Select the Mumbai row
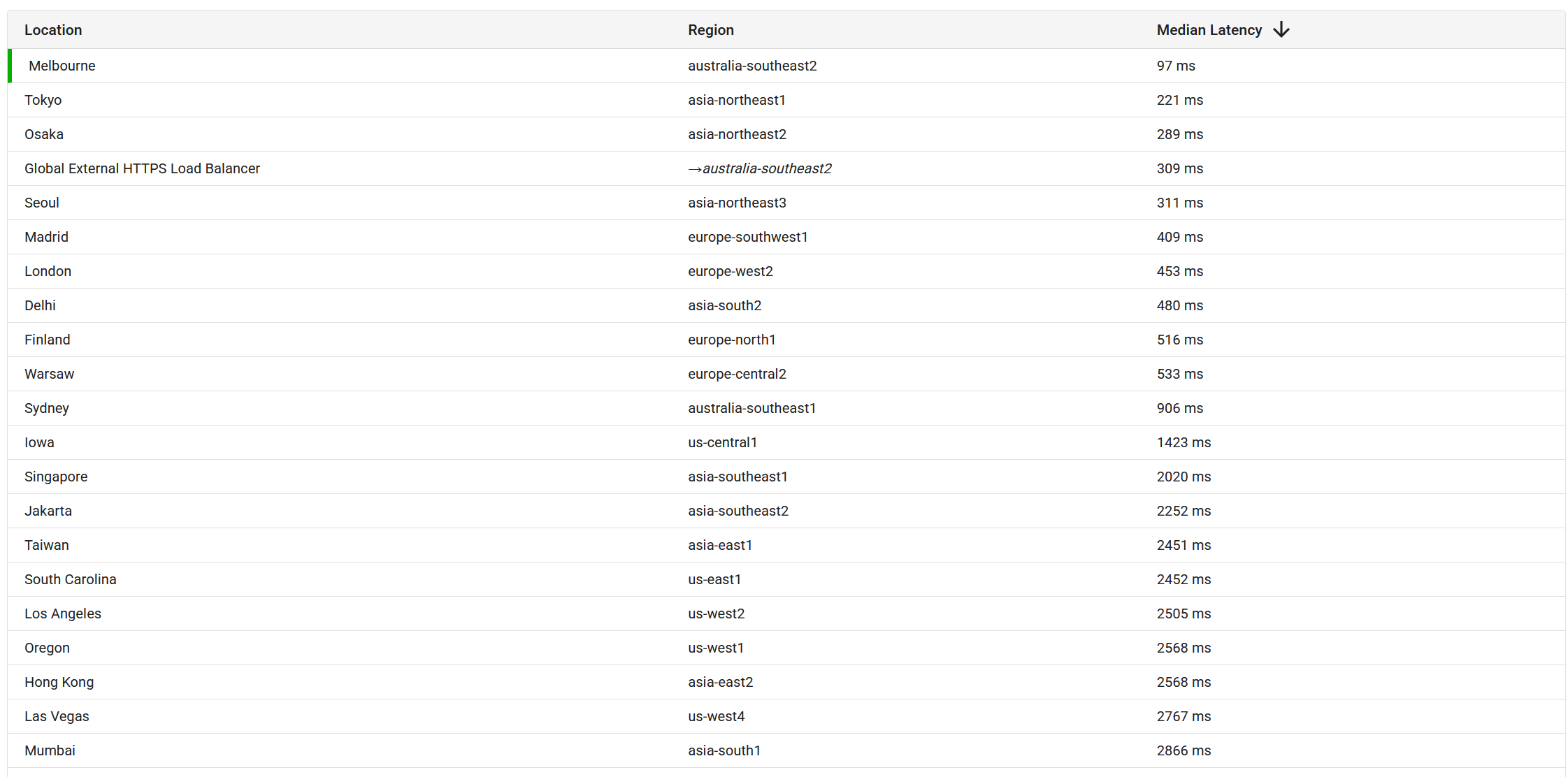This screenshot has width=1568, height=777. 50,750
